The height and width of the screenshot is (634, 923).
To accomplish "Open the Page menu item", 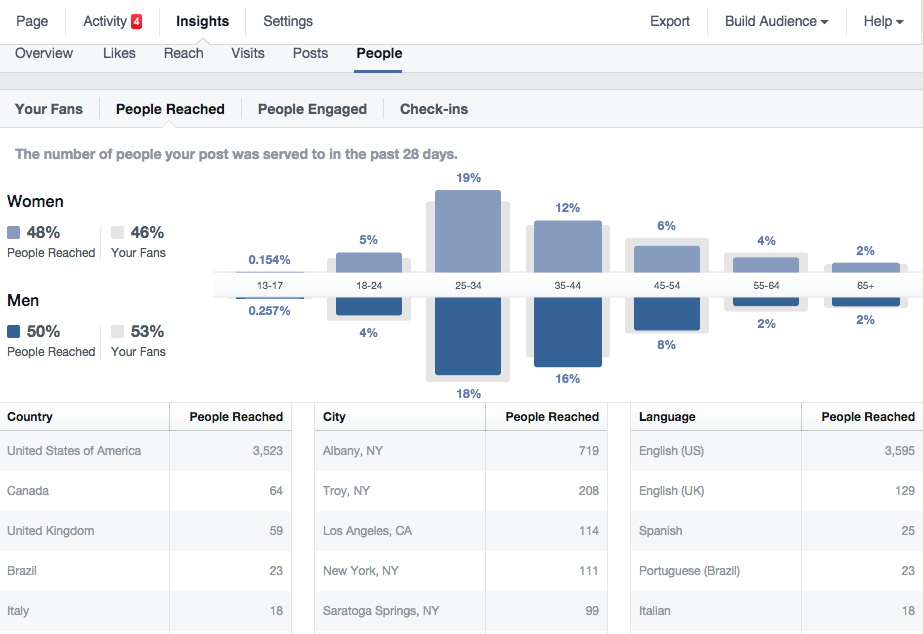I will [32, 21].
